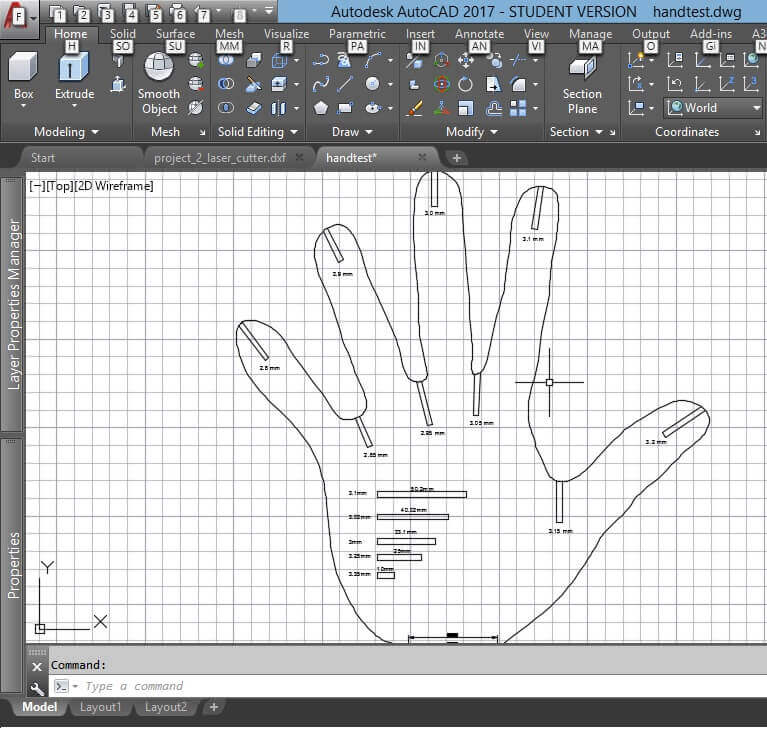Open the Annotate ribbon tab

[x=479, y=34]
